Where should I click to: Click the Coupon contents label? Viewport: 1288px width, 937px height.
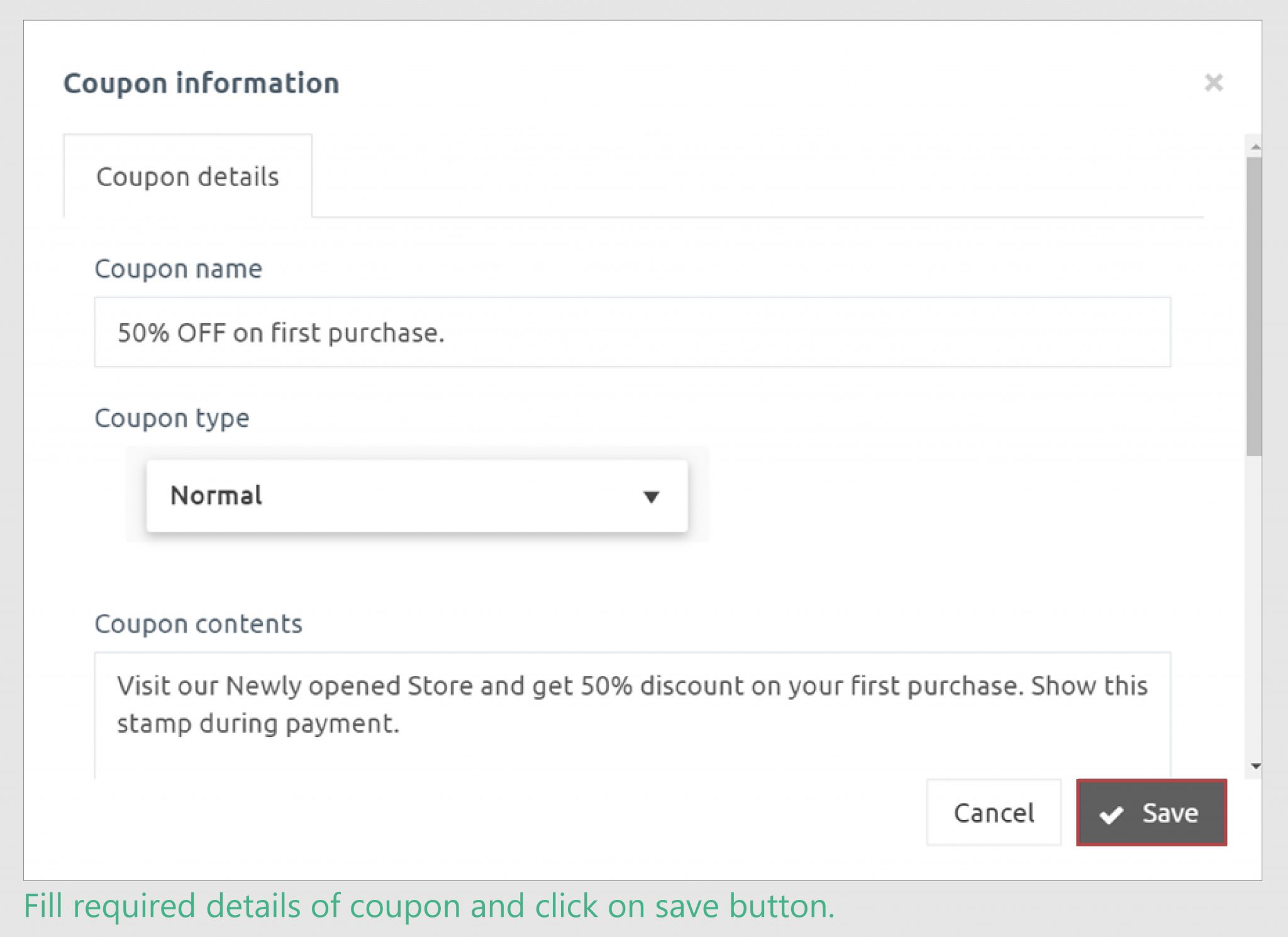198,624
